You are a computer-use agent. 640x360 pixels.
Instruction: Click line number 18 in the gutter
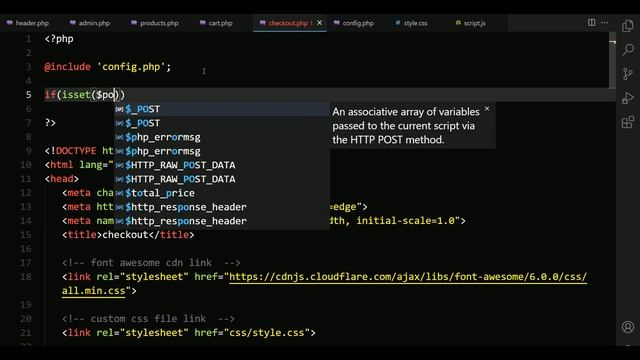[25, 277]
